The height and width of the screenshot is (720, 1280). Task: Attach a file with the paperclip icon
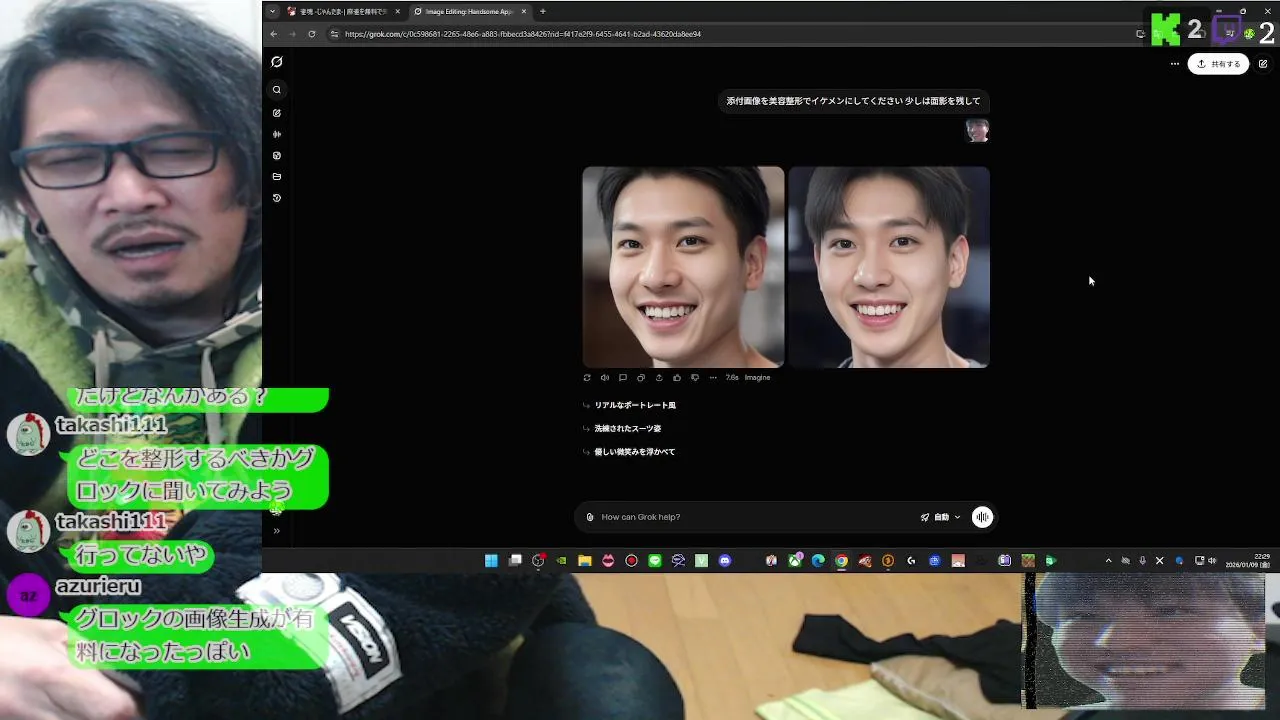(x=590, y=517)
